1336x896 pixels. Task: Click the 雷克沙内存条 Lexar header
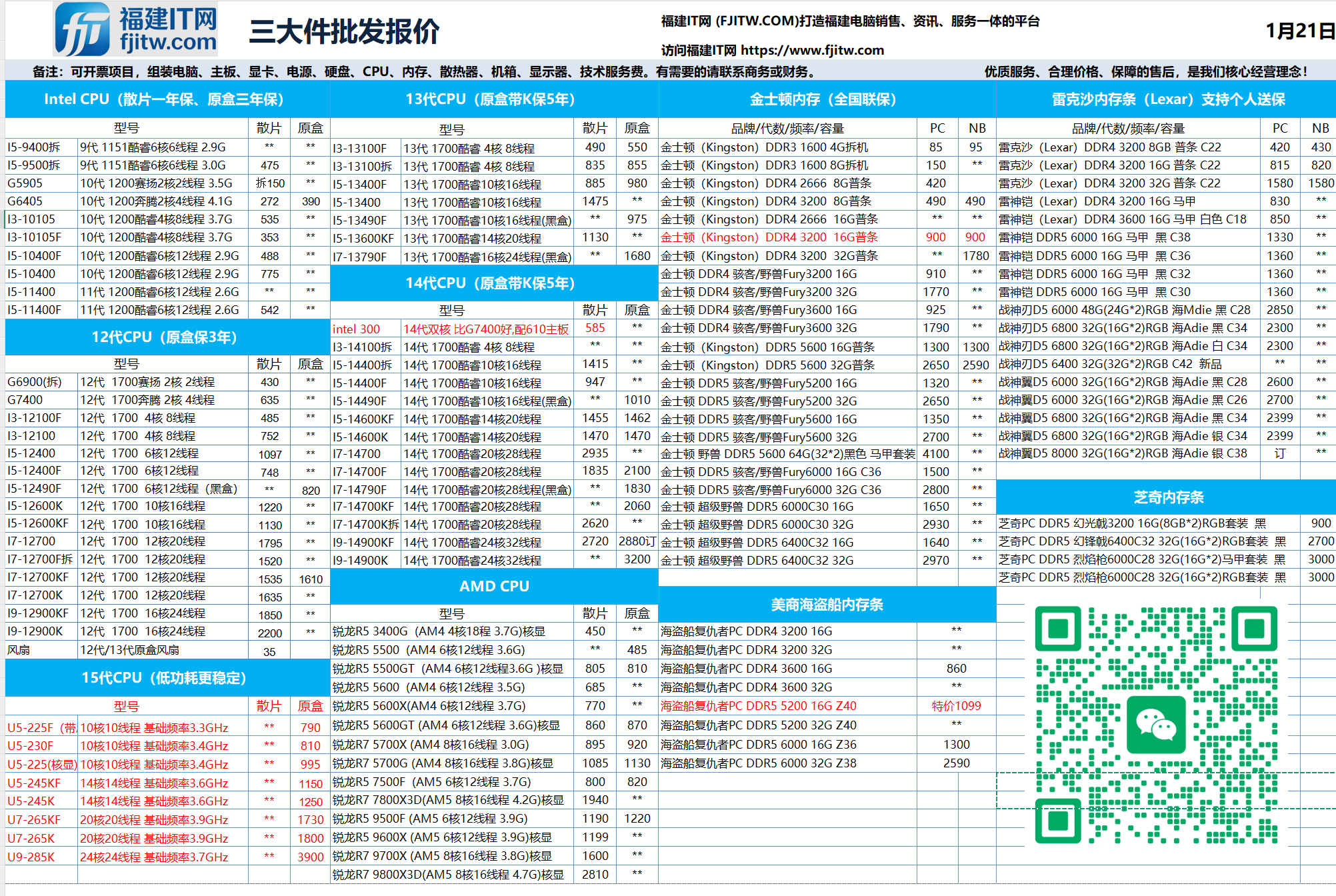tap(1168, 99)
